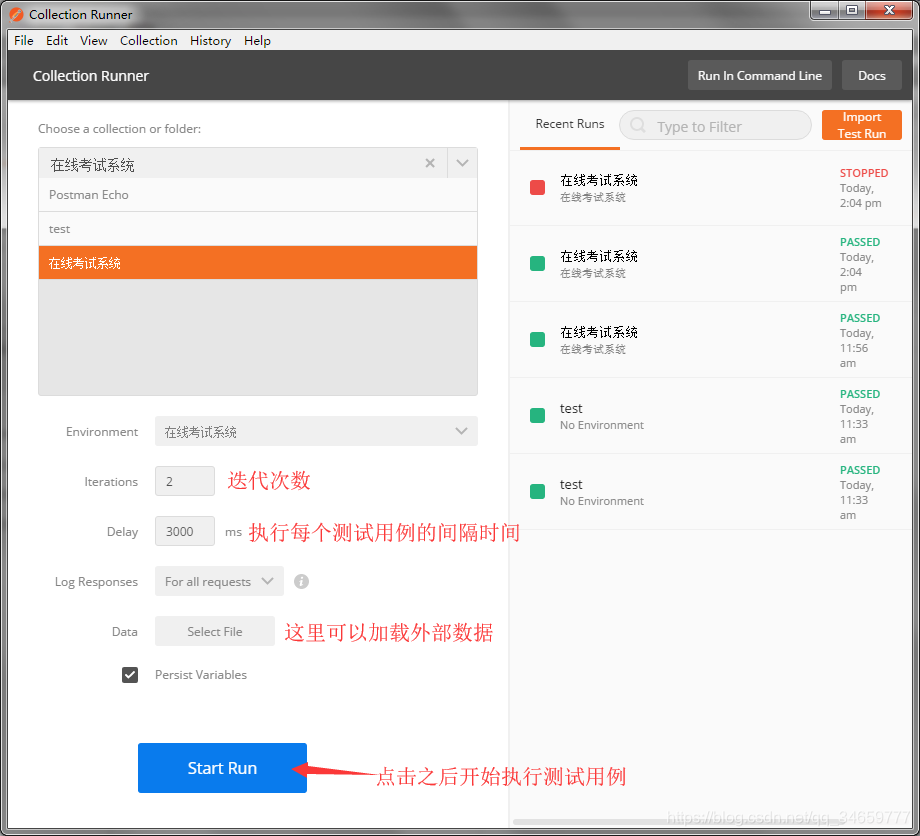Open the STOPPED run from 2:04 pm
The image size is (920, 836).
(x=711, y=188)
